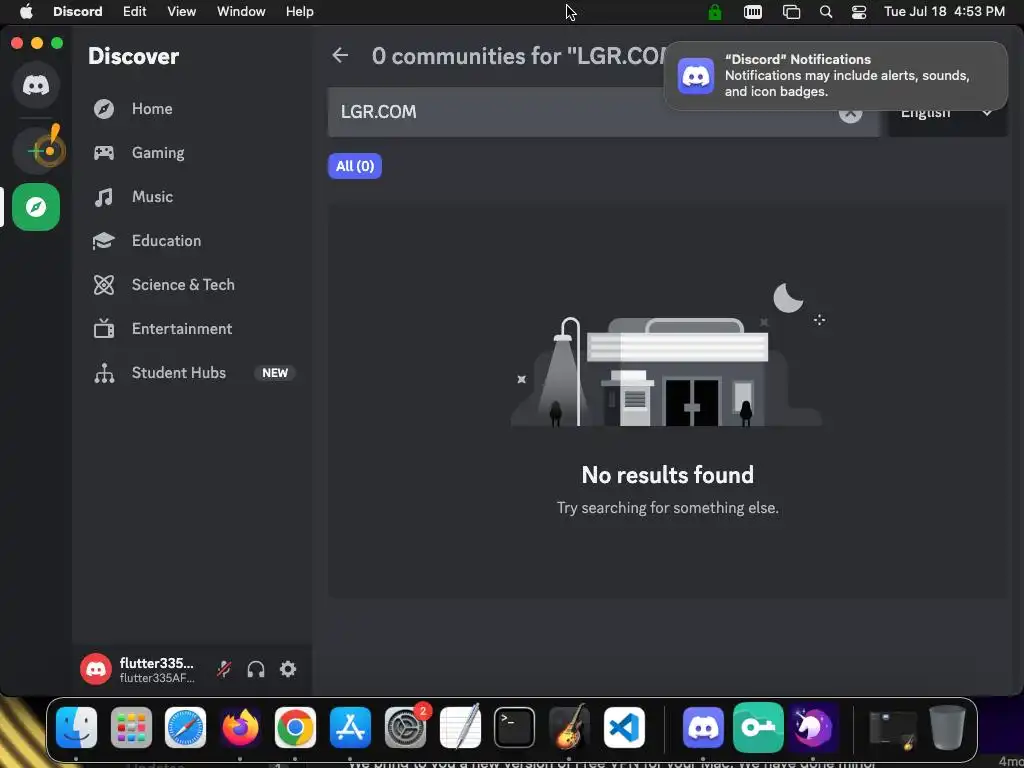Open GarageBand from the Dock
The image size is (1024, 768).
pyautogui.click(x=569, y=728)
